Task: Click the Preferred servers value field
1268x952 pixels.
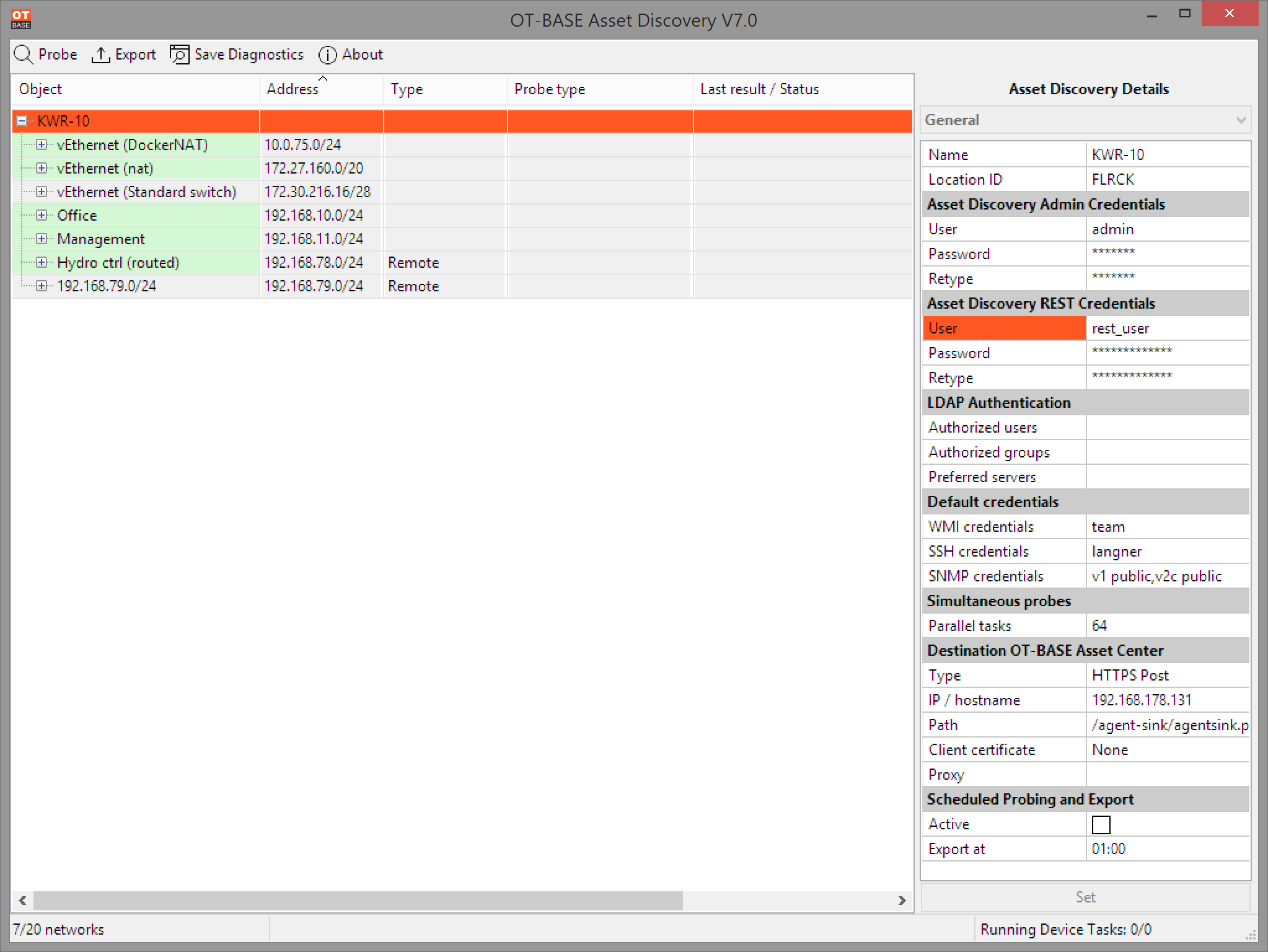Action: [x=1168, y=477]
